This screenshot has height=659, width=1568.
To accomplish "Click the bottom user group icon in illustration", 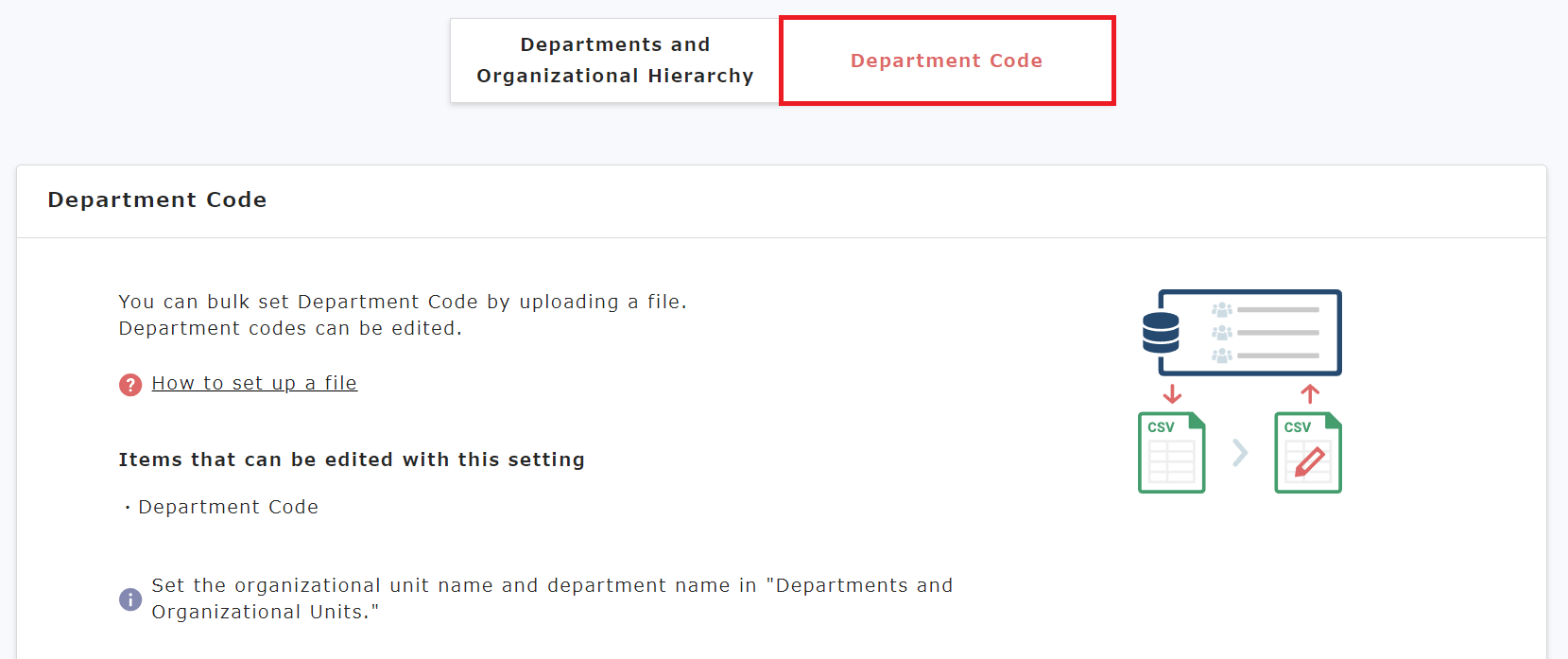I will click(1222, 356).
